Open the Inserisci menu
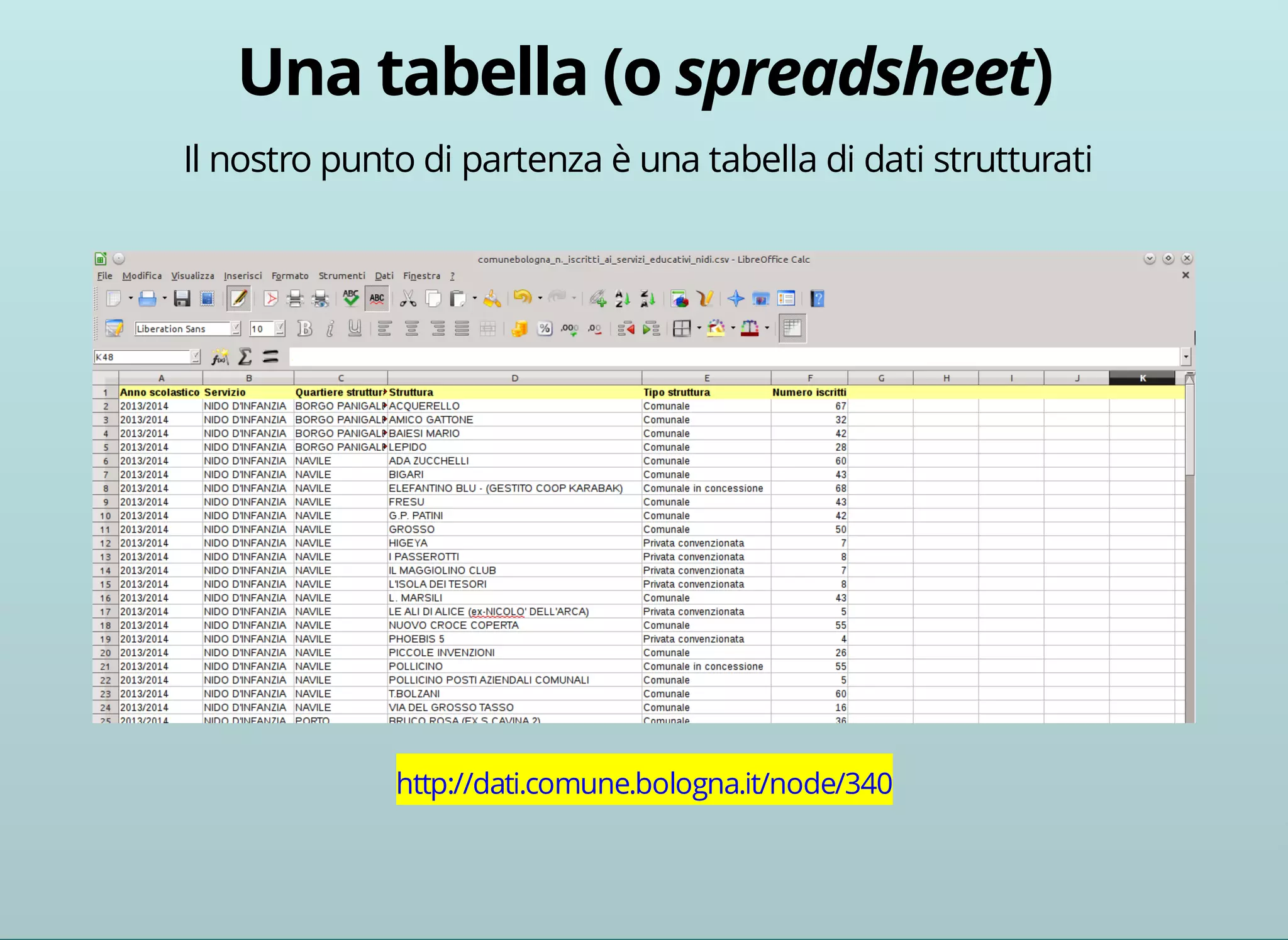Viewport: 1288px width, 940px height. point(243,276)
